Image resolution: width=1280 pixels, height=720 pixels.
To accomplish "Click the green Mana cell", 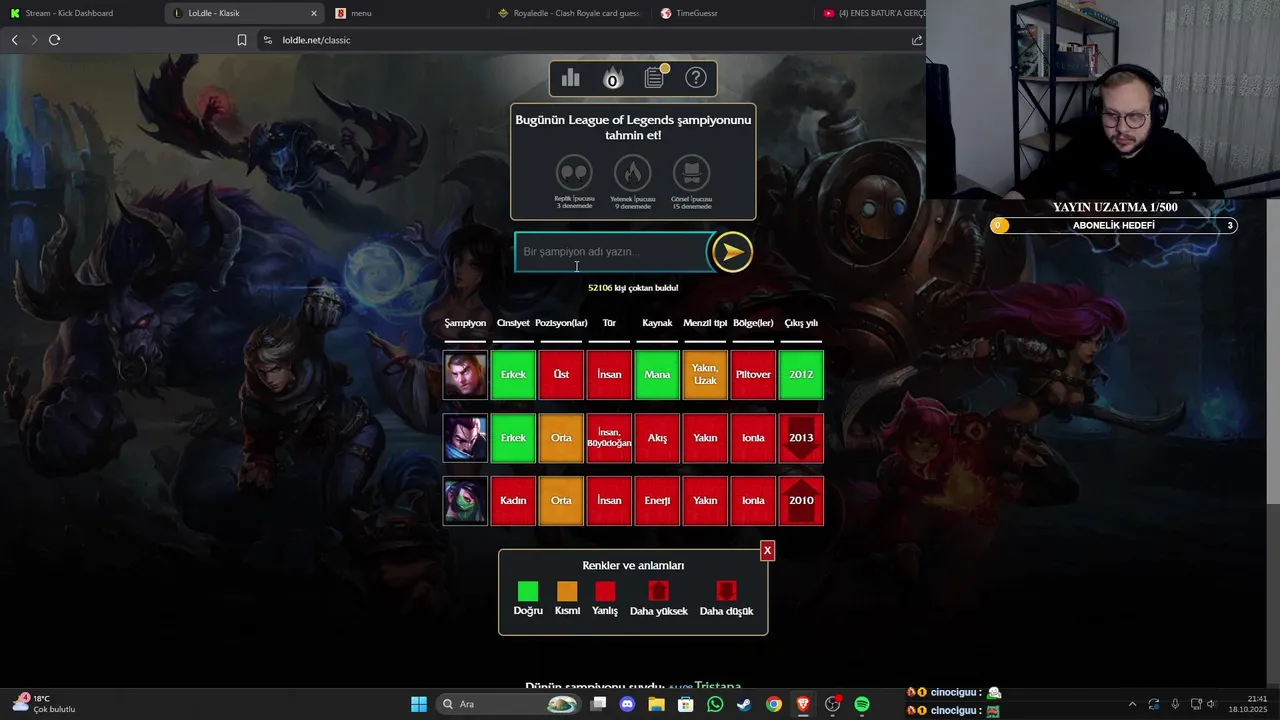I will pyautogui.click(x=657, y=375).
